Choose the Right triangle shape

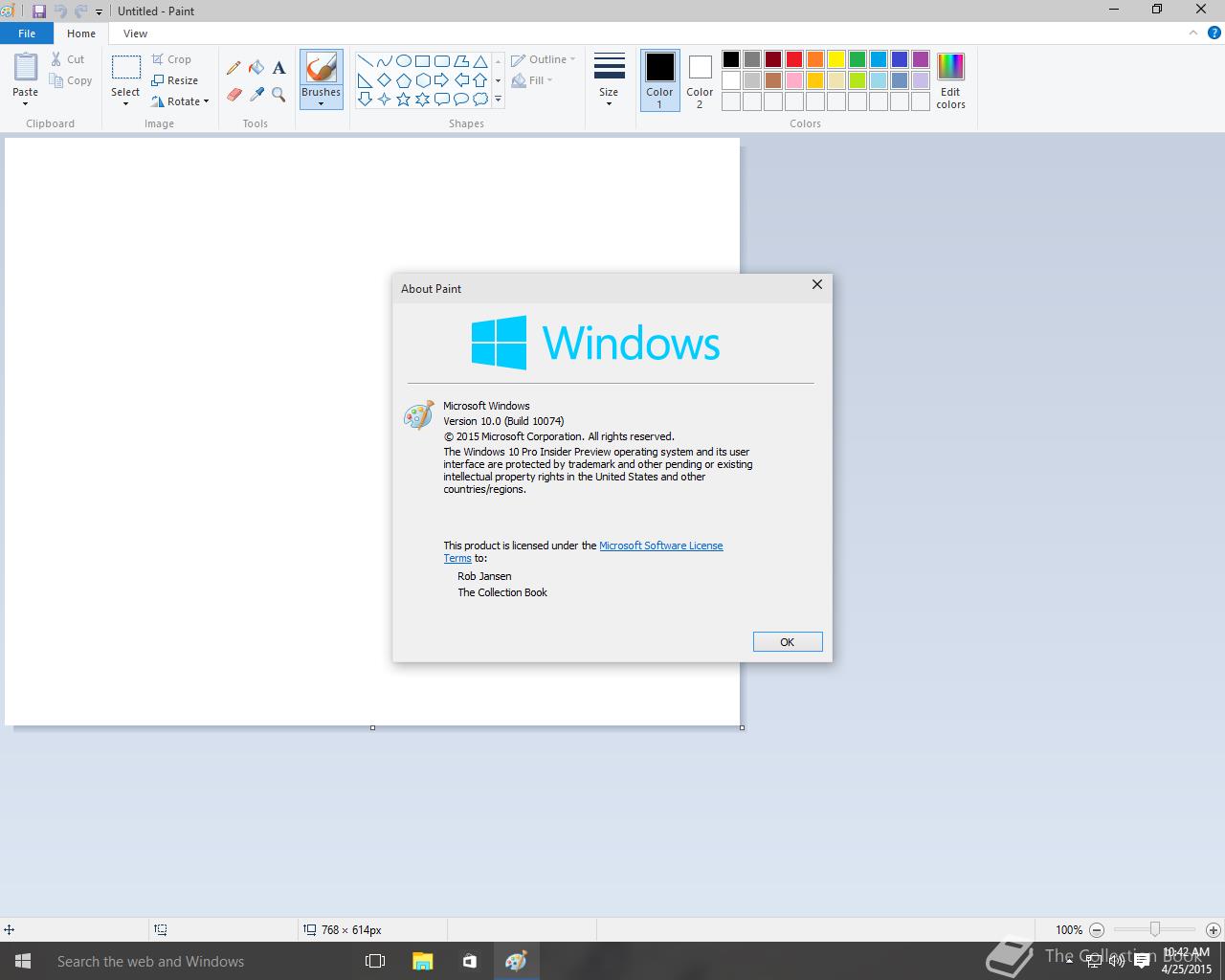point(365,80)
